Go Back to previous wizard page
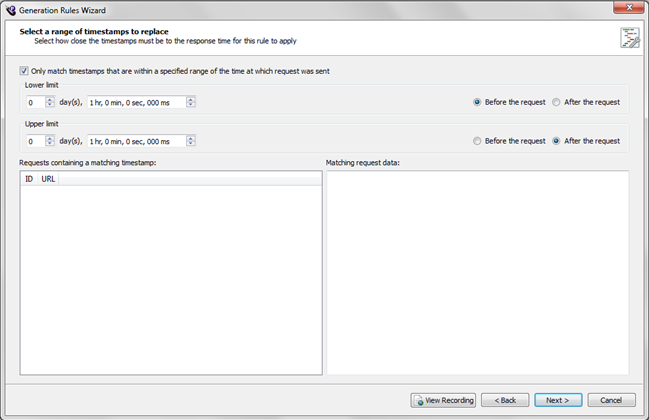Image resolution: width=649 pixels, height=420 pixels. coord(504,400)
